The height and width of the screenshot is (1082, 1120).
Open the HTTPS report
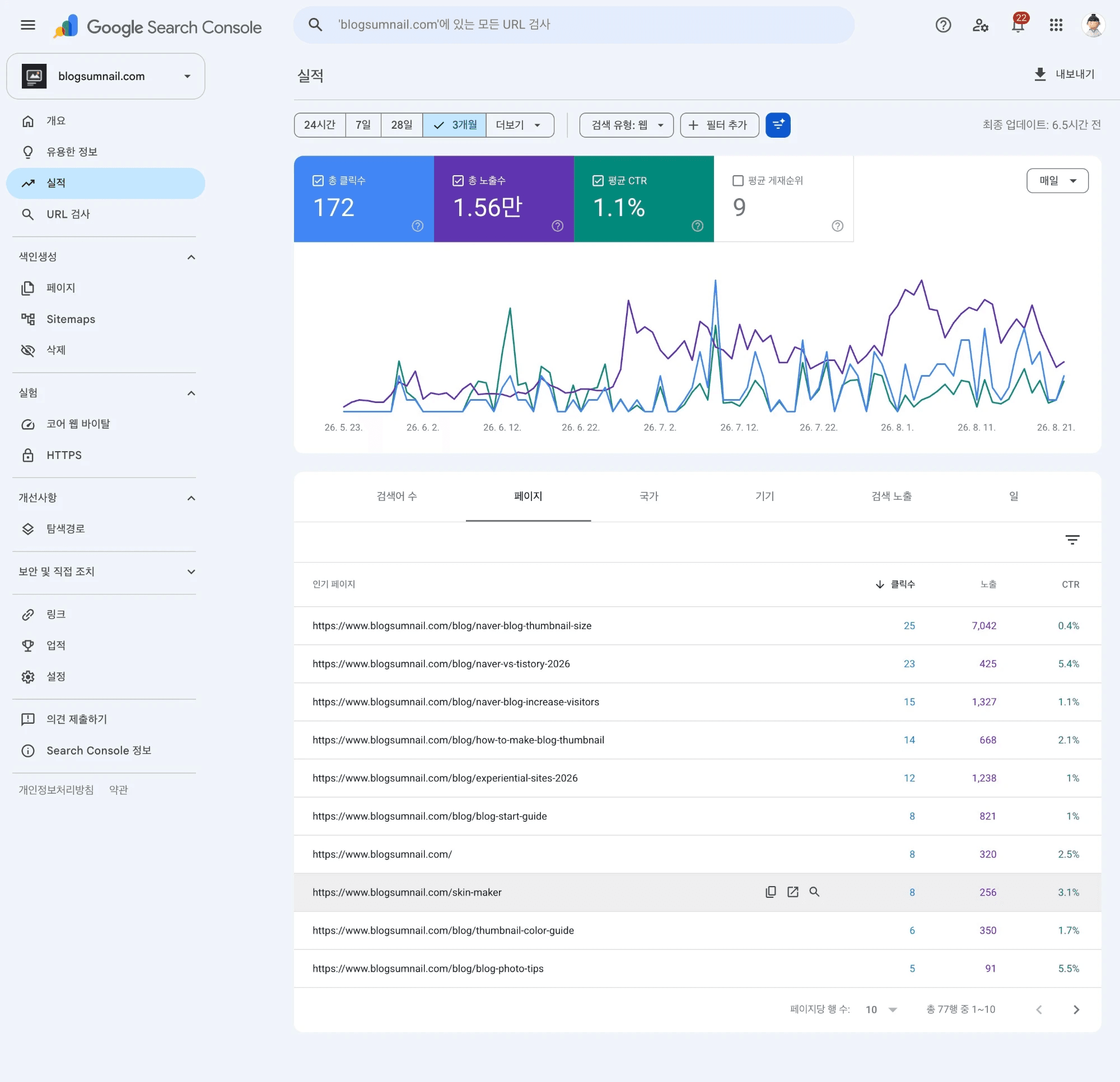coord(105,455)
